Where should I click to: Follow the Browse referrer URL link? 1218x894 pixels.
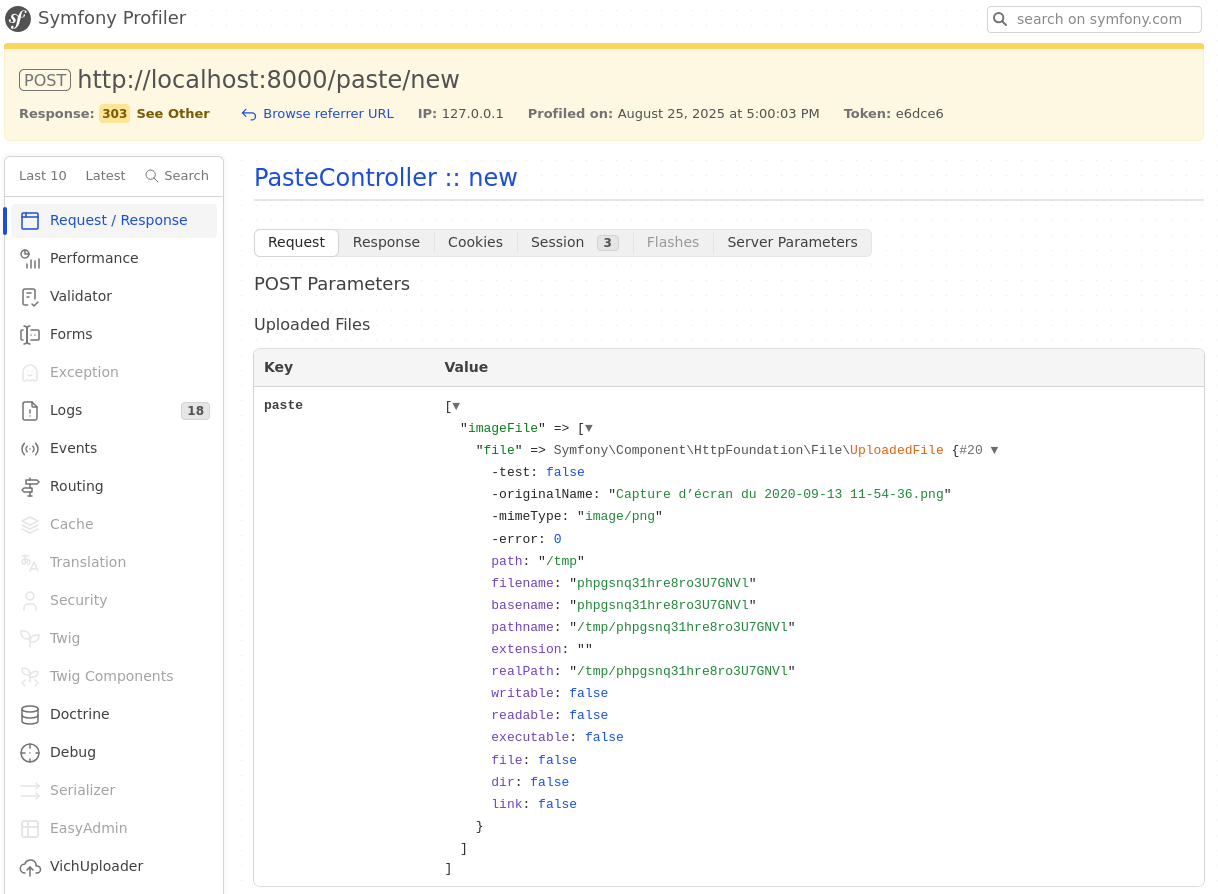click(328, 114)
